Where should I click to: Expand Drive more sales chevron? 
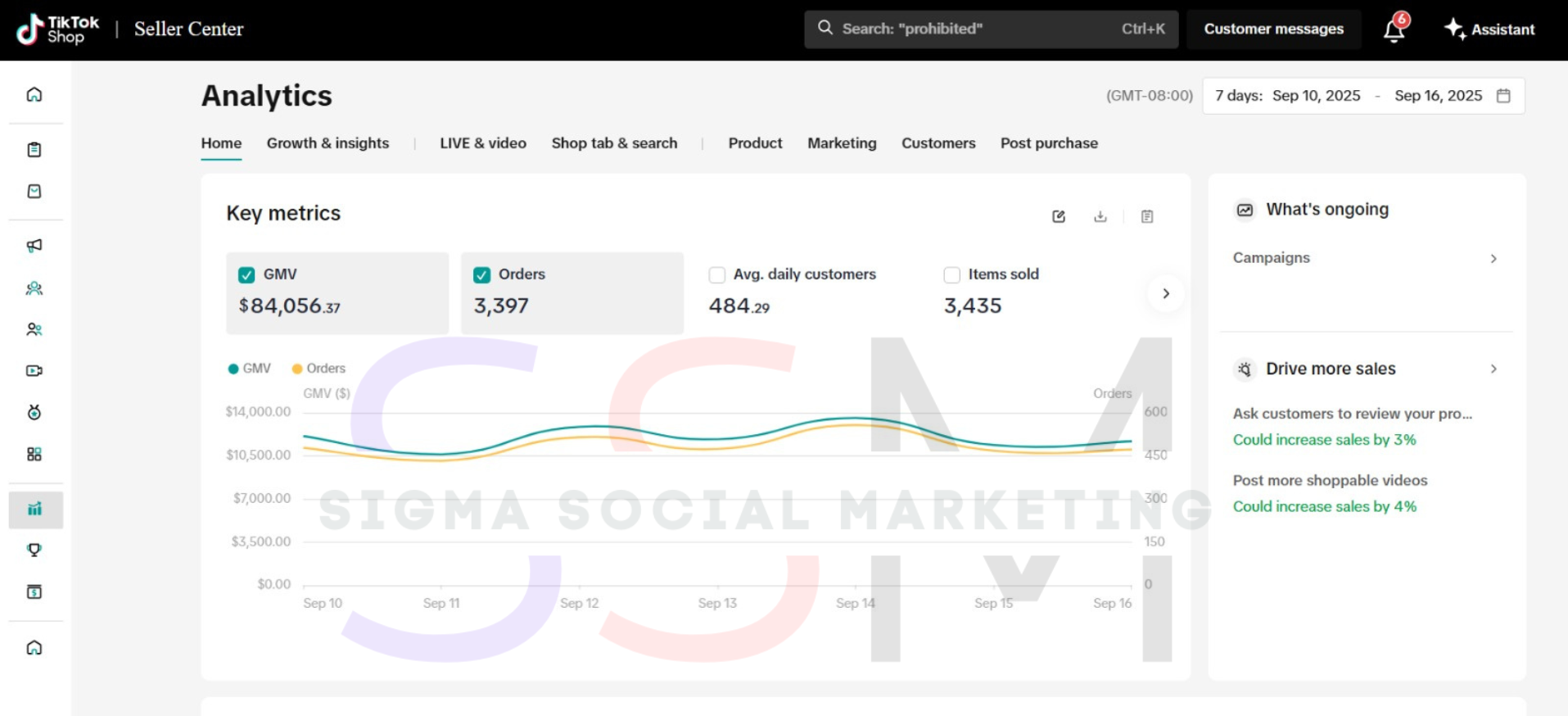1493,369
